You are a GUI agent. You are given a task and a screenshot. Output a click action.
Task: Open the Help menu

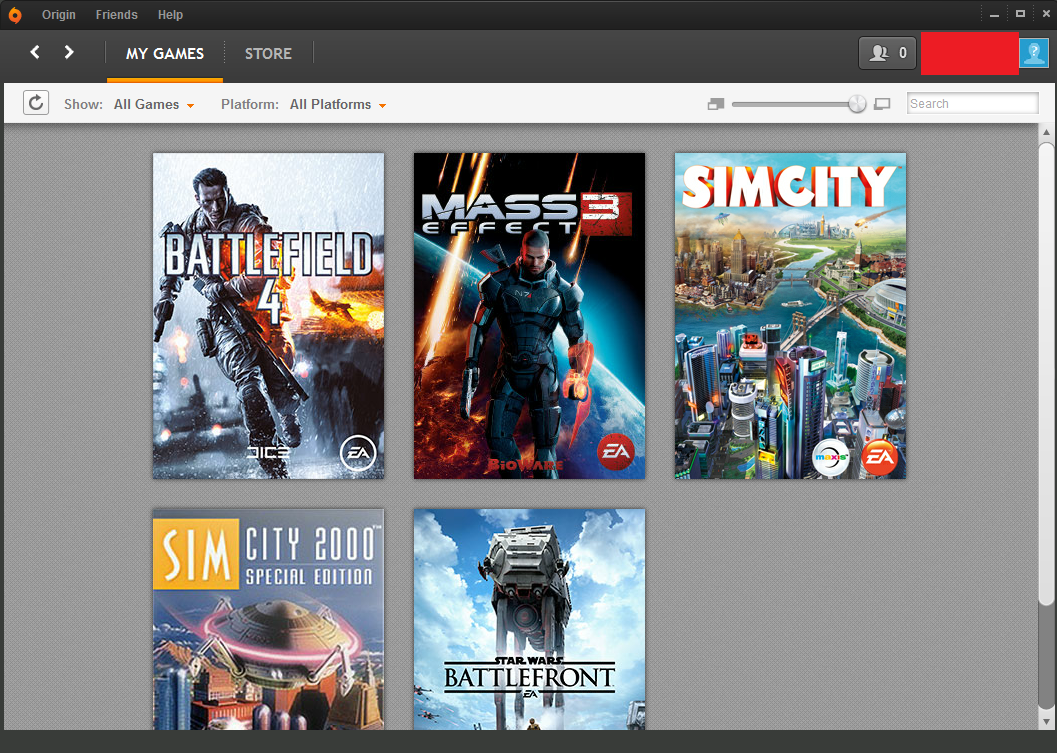coord(170,15)
